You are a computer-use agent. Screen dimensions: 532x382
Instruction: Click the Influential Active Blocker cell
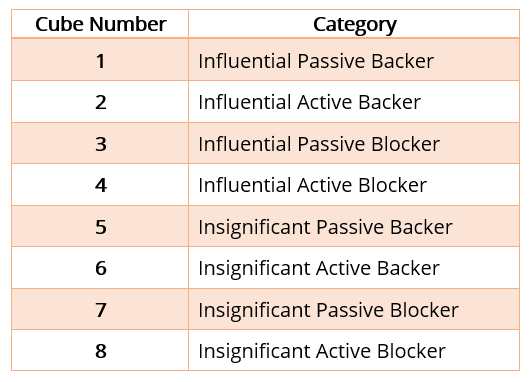click(x=354, y=185)
